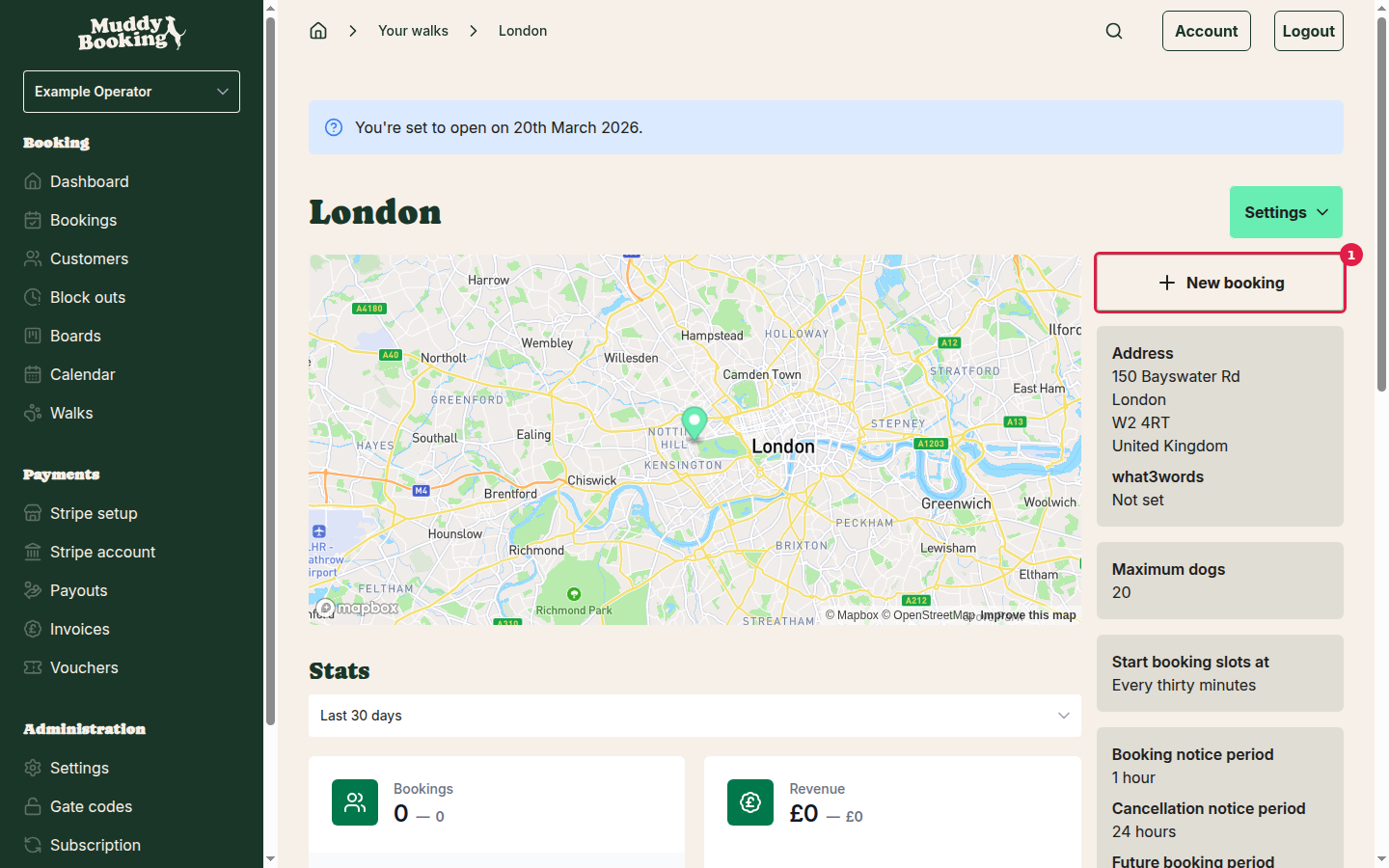The image size is (1389, 868).
Task: Open Customers in the Booking section
Action: tap(89, 258)
